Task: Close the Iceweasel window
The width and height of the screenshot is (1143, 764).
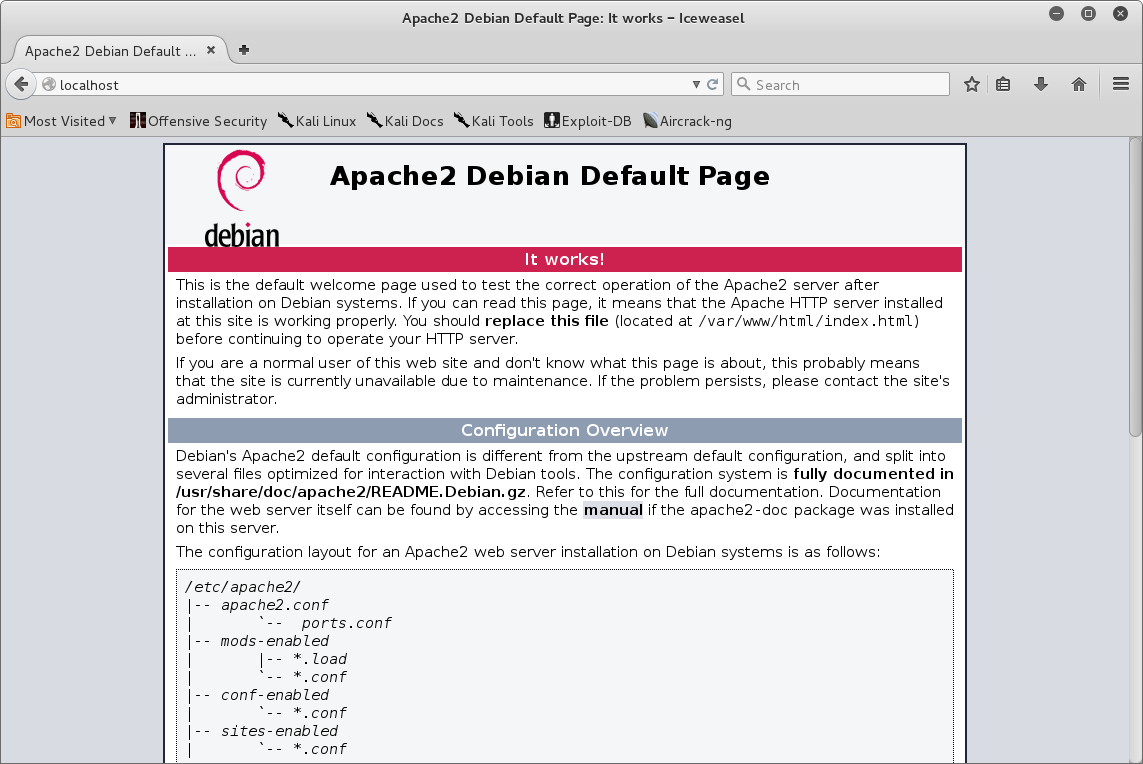Action: click(1120, 14)
